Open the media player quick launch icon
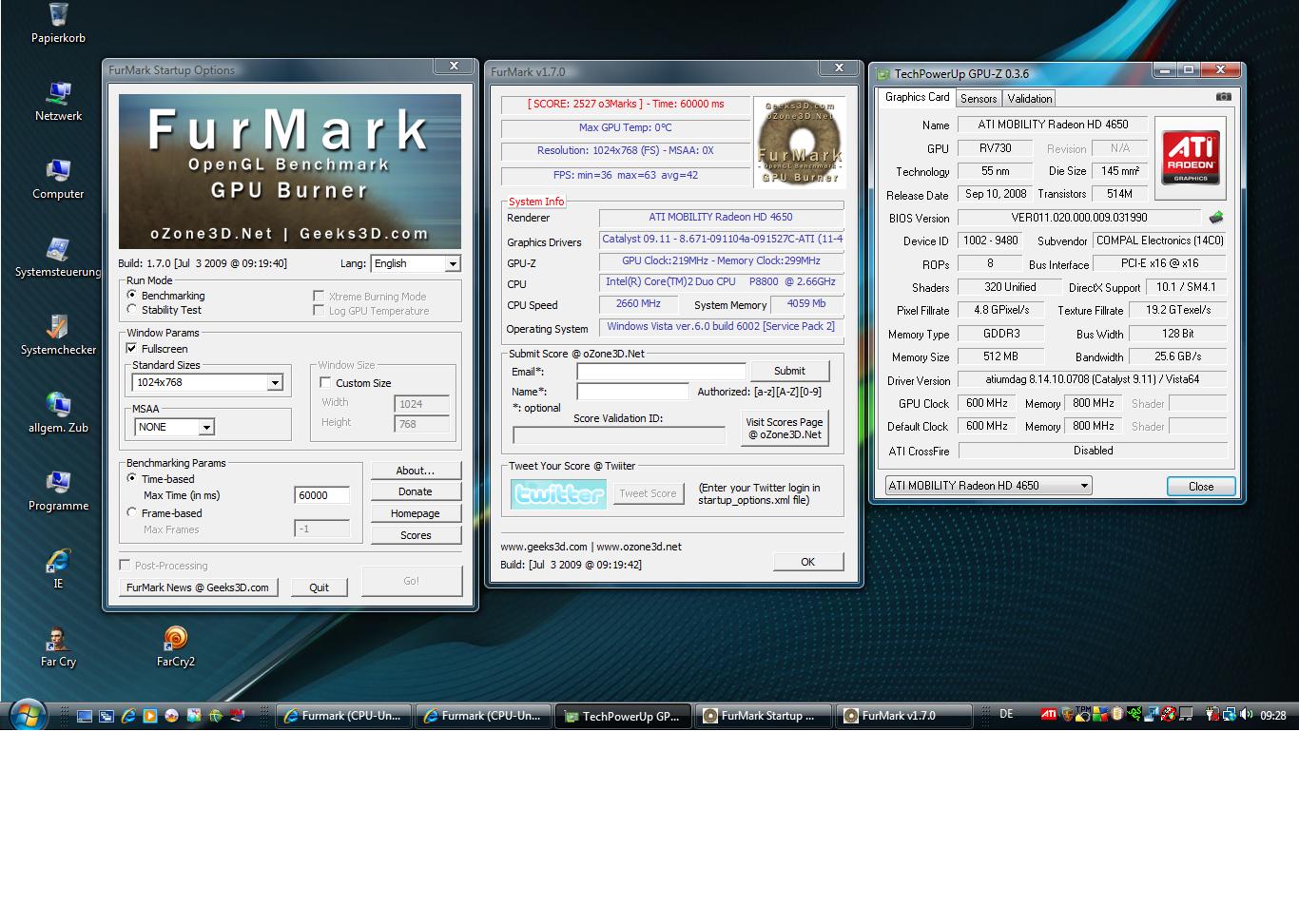 coord(150,716)
